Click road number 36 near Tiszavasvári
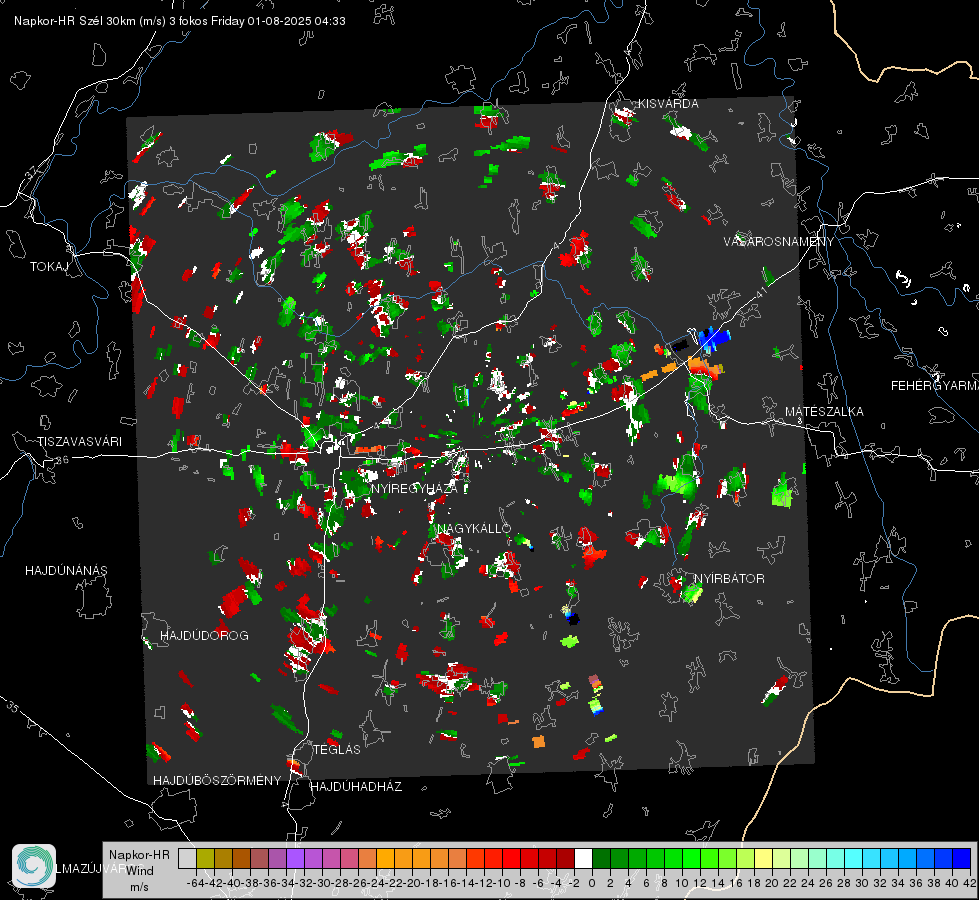The height and width of the screenshot is (900, 979). coord(62,460)
